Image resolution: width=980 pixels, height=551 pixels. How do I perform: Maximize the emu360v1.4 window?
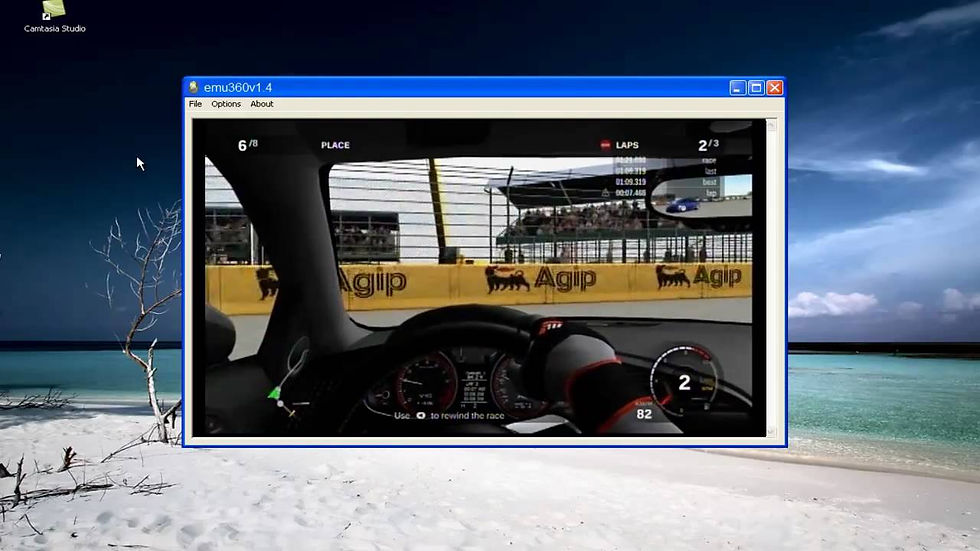756,87
